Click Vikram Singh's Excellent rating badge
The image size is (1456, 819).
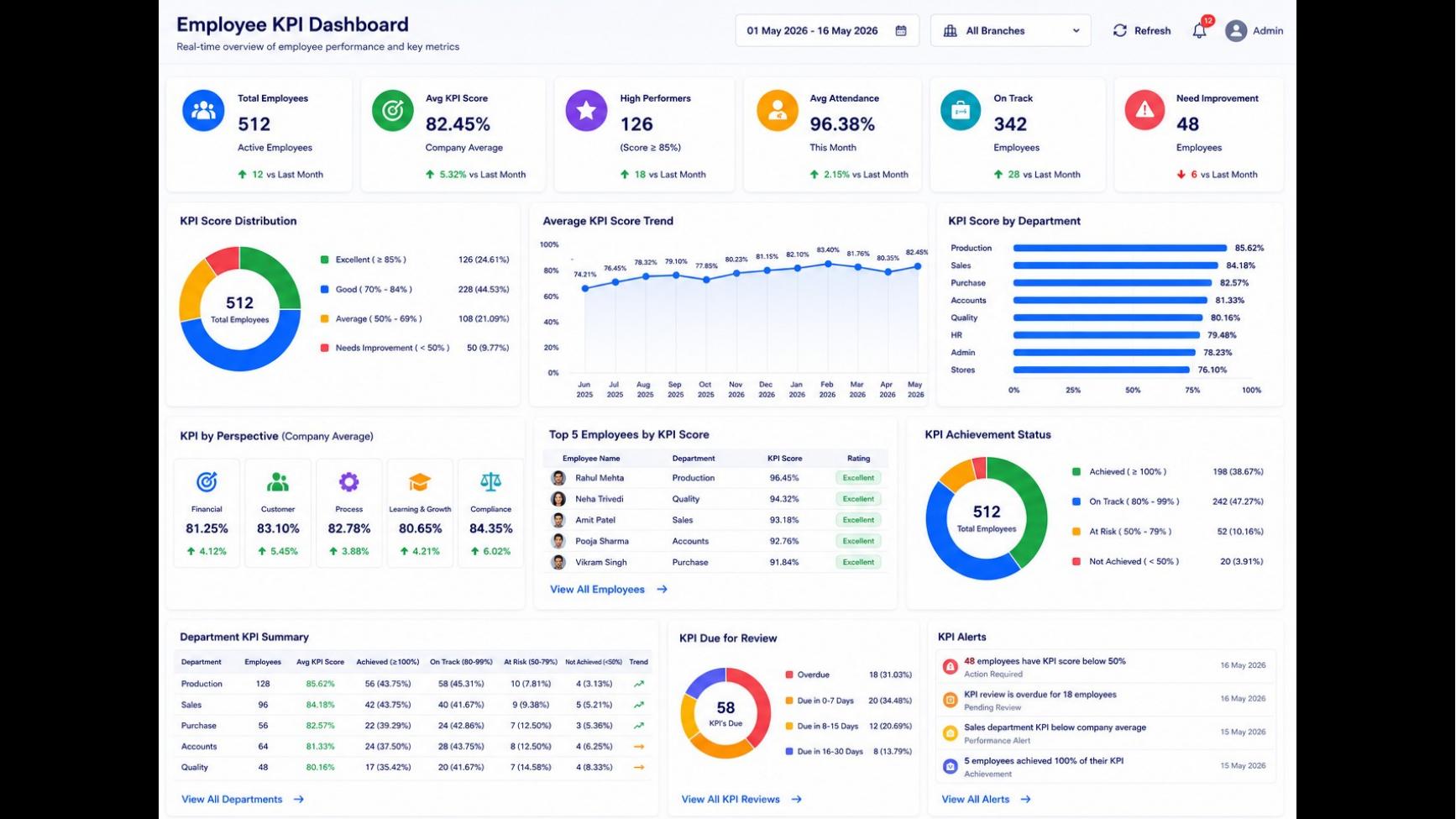tap(858, 562)
